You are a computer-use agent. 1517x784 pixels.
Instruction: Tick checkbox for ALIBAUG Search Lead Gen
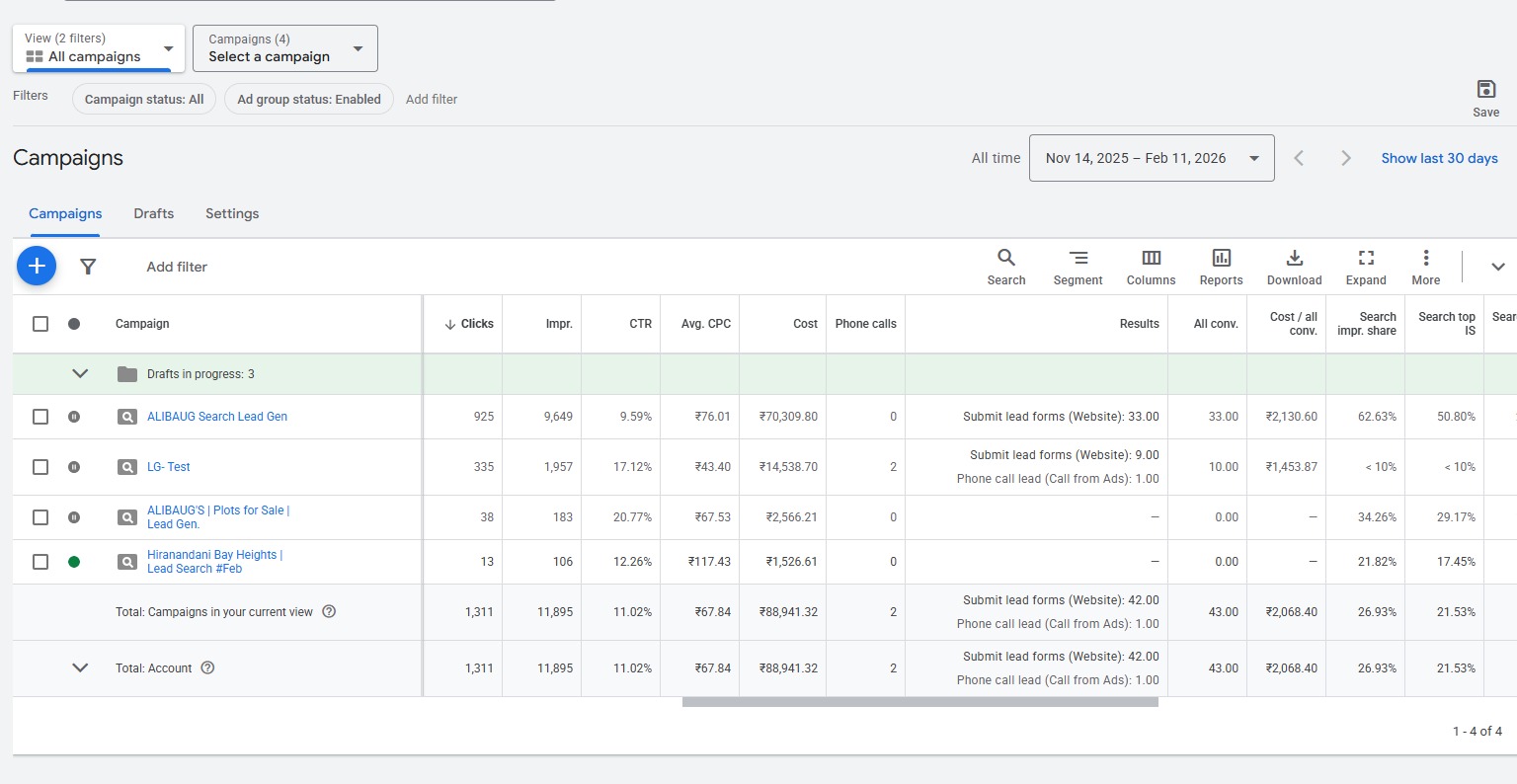click(x=40, y=417)
